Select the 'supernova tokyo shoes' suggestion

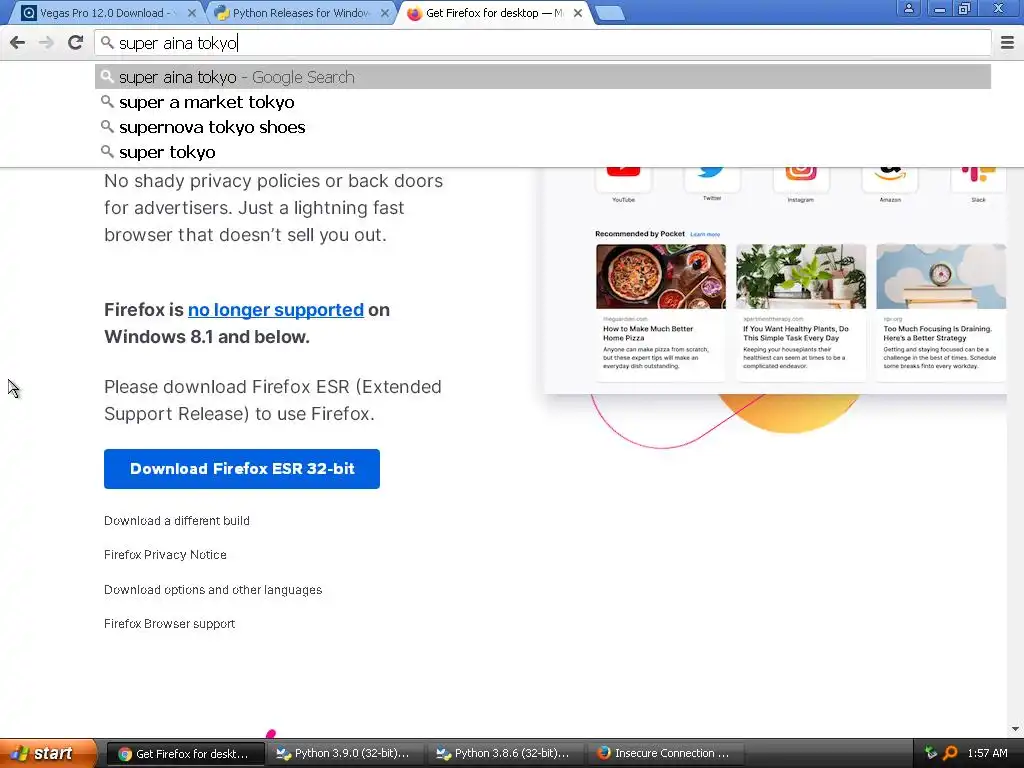[x=543, y=127]
